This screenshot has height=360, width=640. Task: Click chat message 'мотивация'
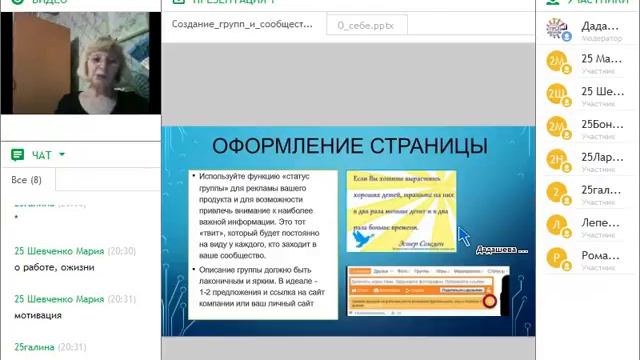click(38, 315)
